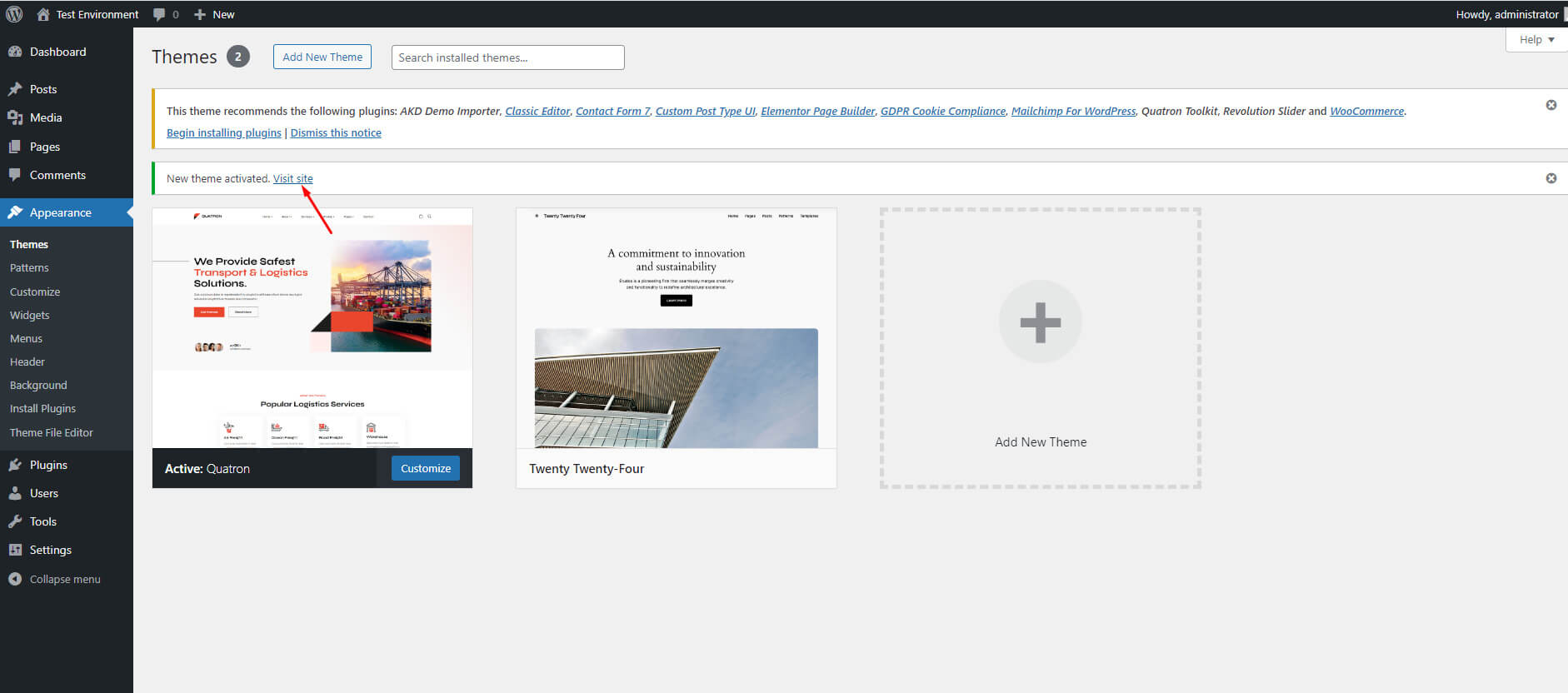Click the Add New Theme button
Image resolution: width=1568 pixels, height=693 pixels.
[x=322, y=57]
